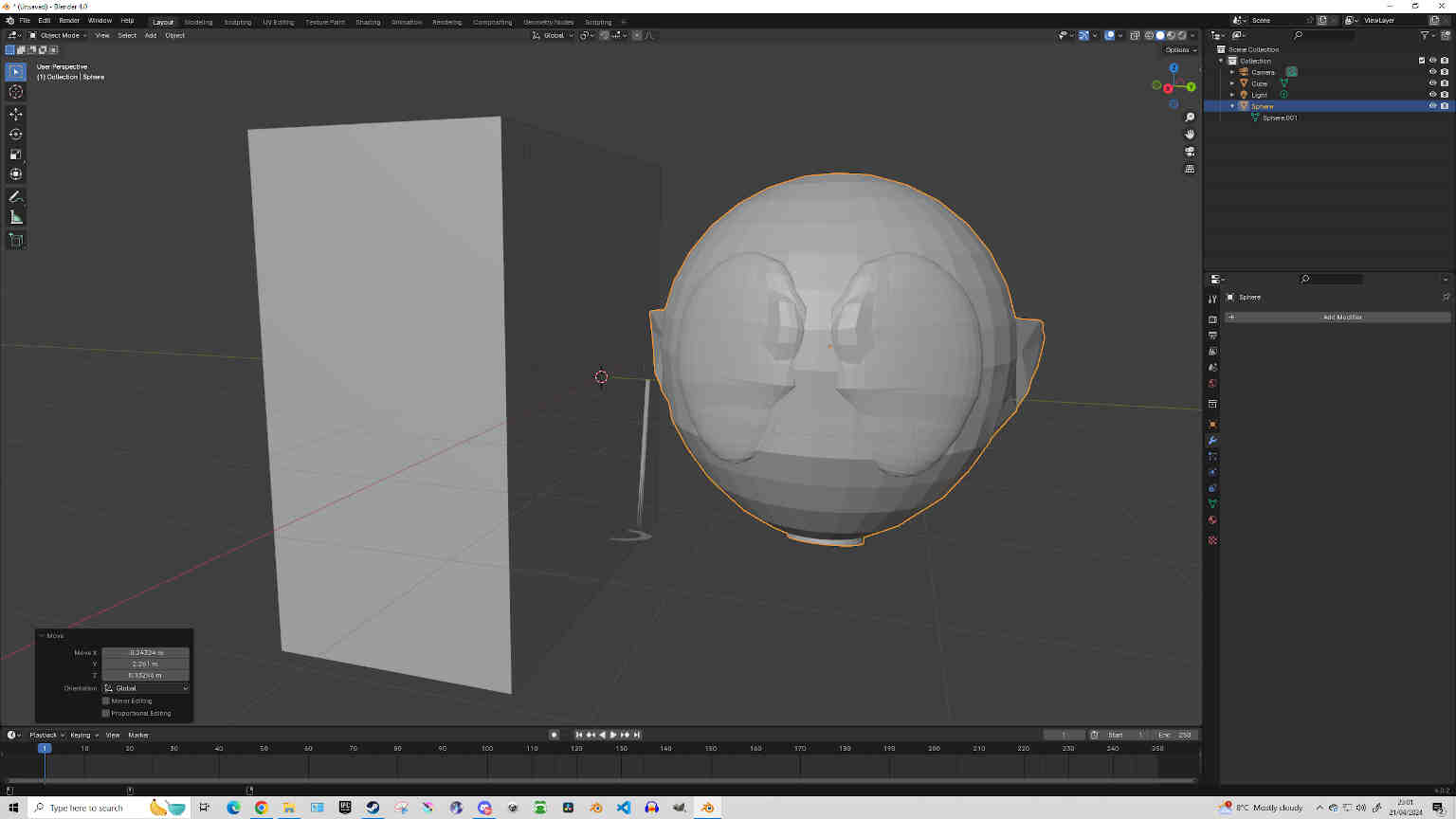The image size is (1456, 819).
Task: Disable Cube in renders camera icon
Action: (x=1444, y=83)
